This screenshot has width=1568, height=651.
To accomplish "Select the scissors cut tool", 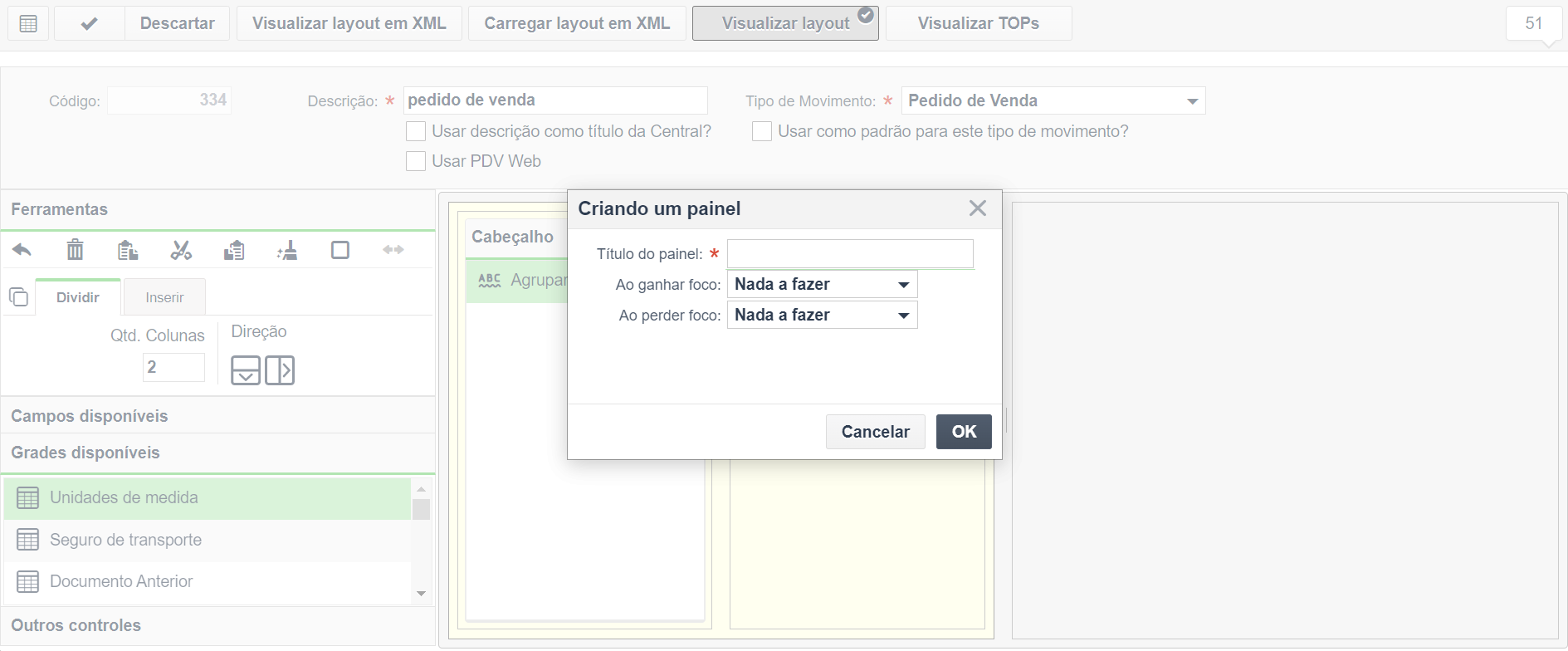I will click(x=181, y=250).
